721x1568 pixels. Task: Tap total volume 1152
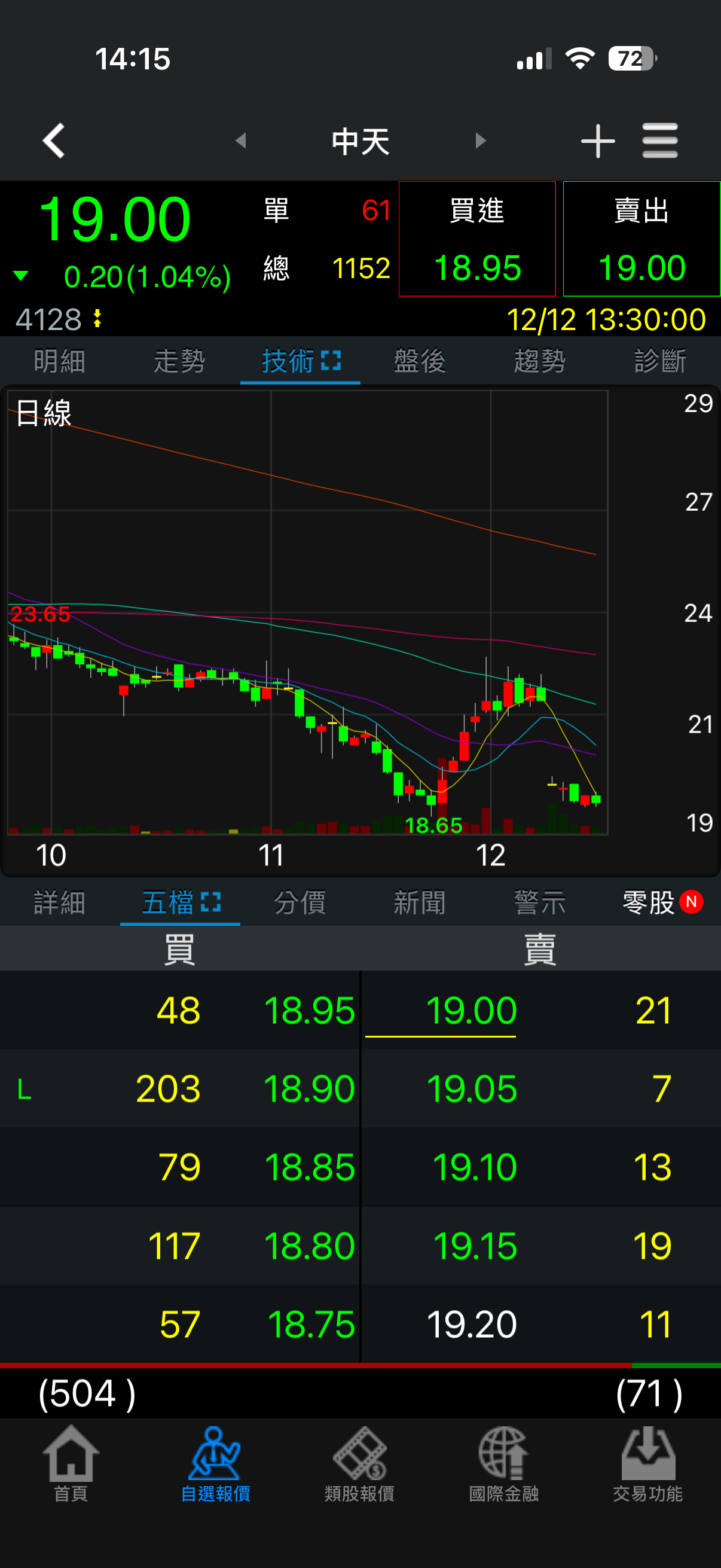[x=361, y=268]
